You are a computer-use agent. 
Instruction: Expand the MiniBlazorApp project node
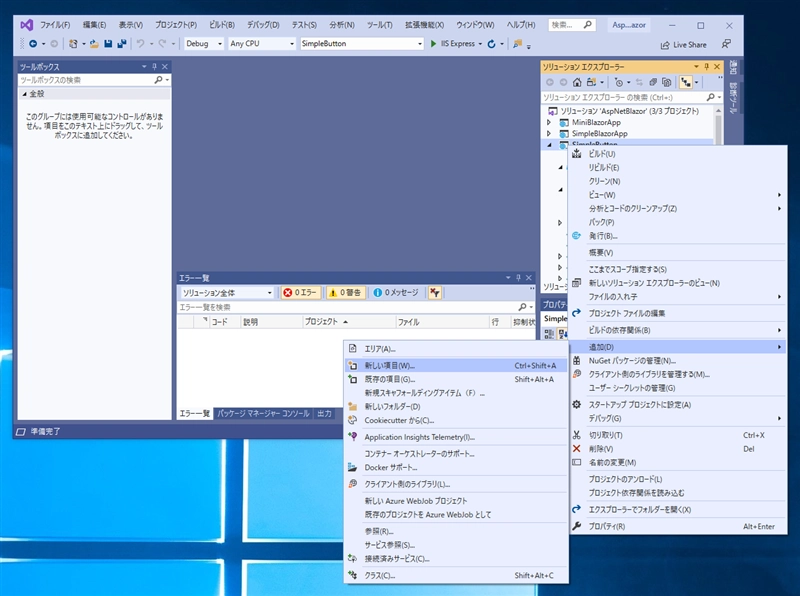(549, 122)
